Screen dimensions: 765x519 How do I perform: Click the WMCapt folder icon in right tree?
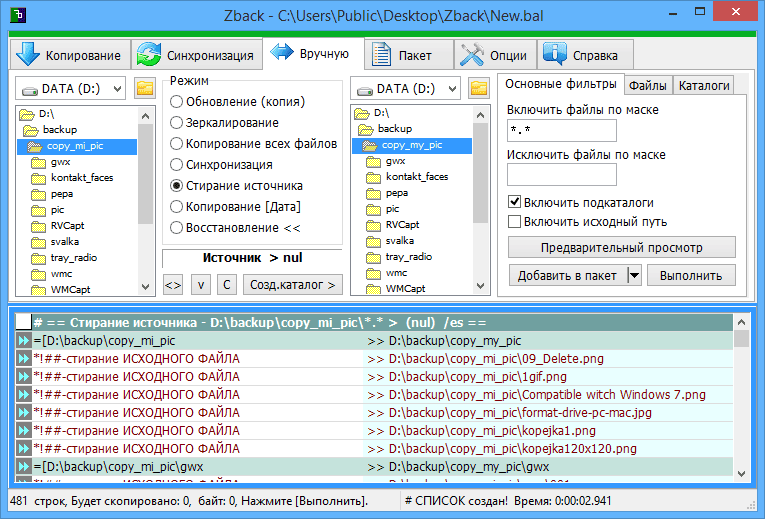point(374,290)
